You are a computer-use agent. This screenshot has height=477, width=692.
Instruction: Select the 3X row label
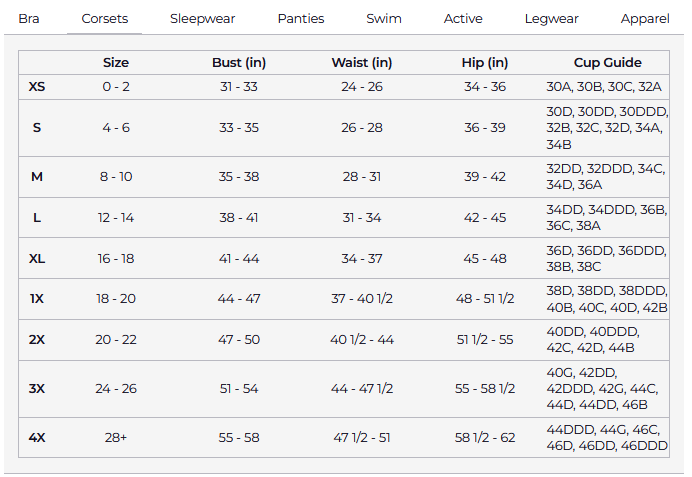pyautogui.click(x=37, y=389)
